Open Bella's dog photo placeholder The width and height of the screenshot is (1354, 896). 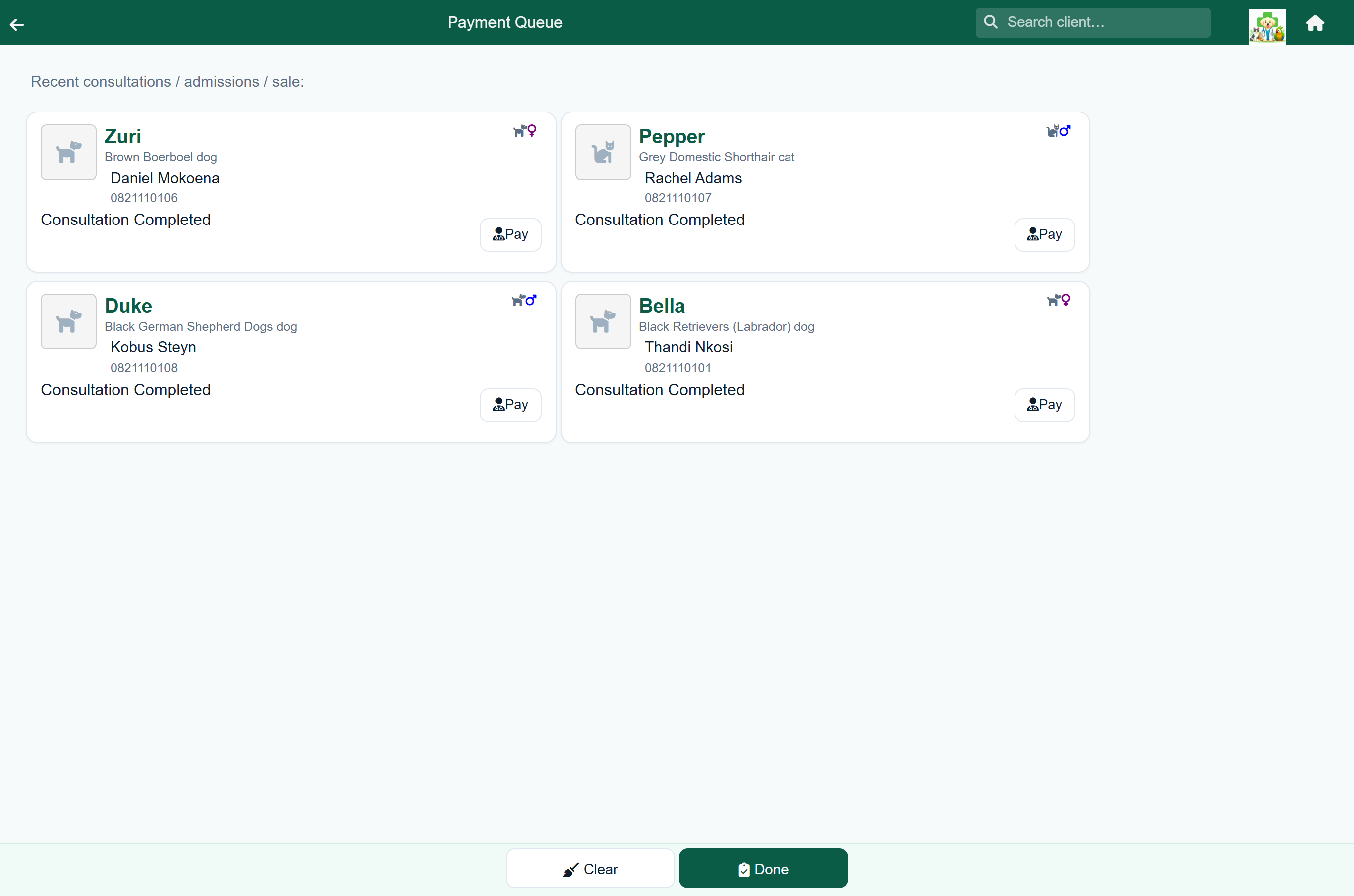click(603, 322)
